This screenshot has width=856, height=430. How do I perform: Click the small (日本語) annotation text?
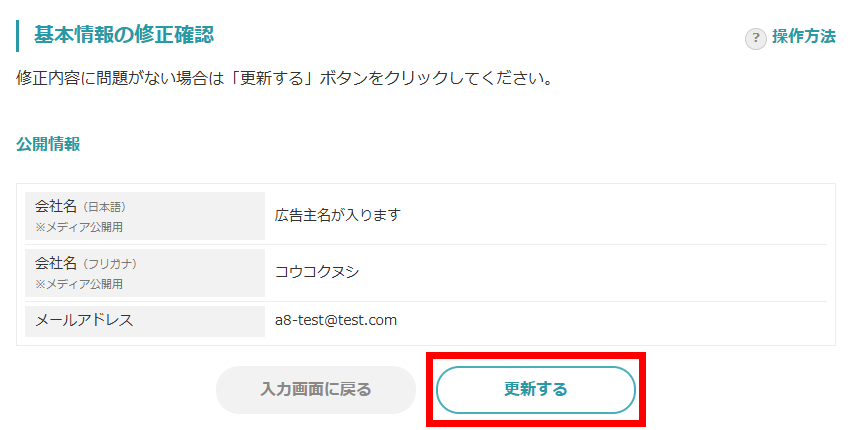(x=104, y=208)
